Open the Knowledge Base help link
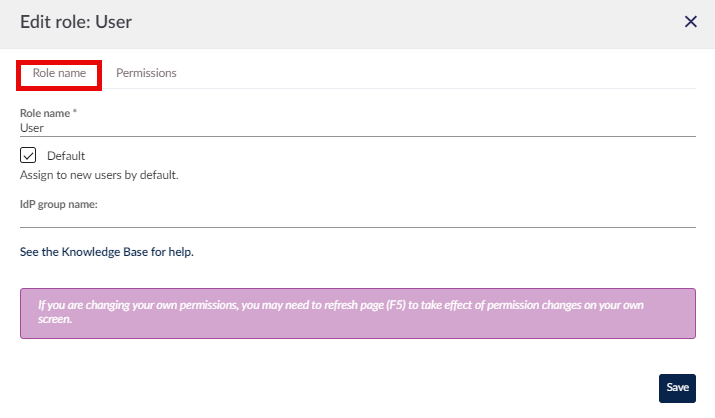This screenshot has height=418, width=715. coord(106,252)
